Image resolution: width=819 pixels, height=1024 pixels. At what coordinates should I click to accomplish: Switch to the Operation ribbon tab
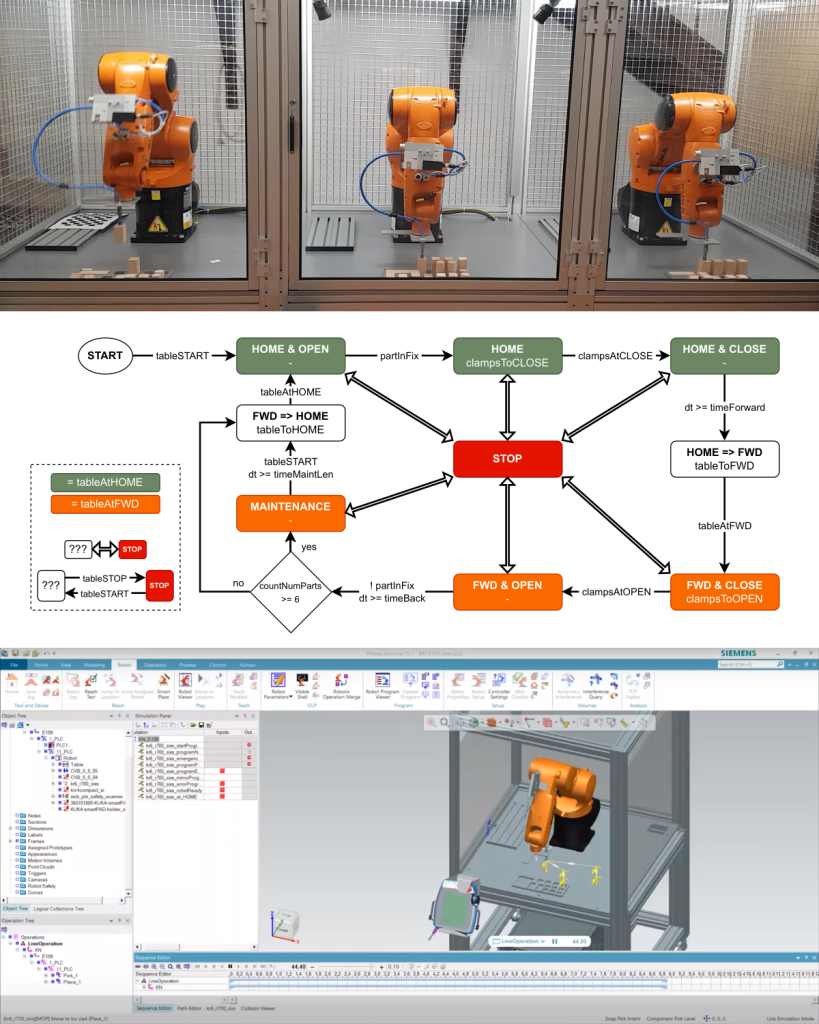point(154,664)
